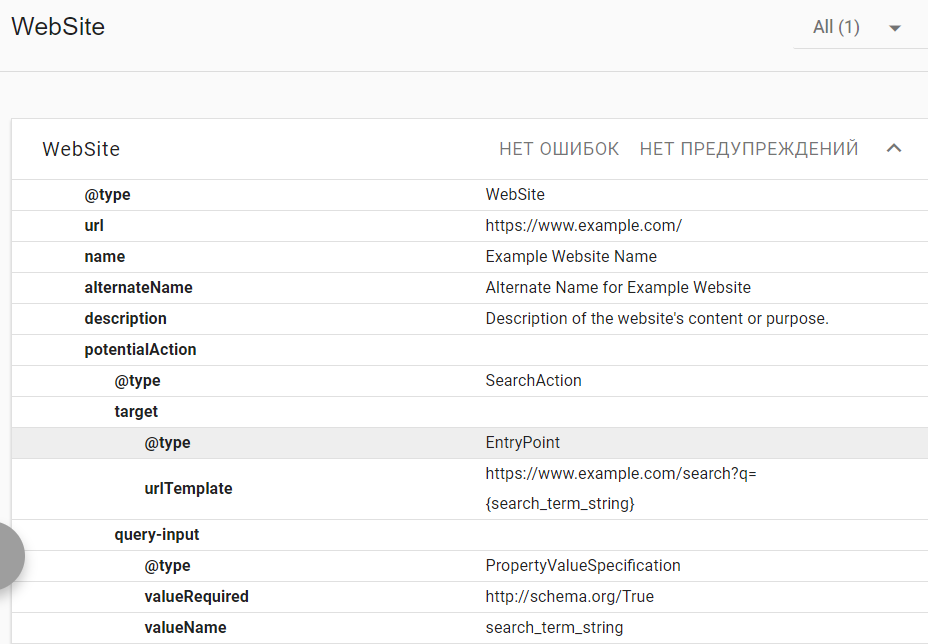Click the grey circular button at left edge
Viewport: 928px width, 644px height.
[8, 555]
